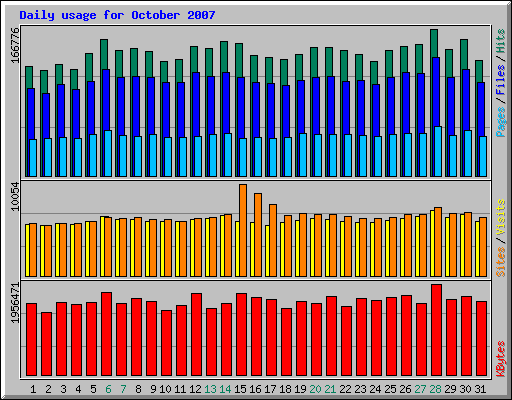Click the "Files" legend label
This screenshot has height=400, width=512.
click(501, 80)
